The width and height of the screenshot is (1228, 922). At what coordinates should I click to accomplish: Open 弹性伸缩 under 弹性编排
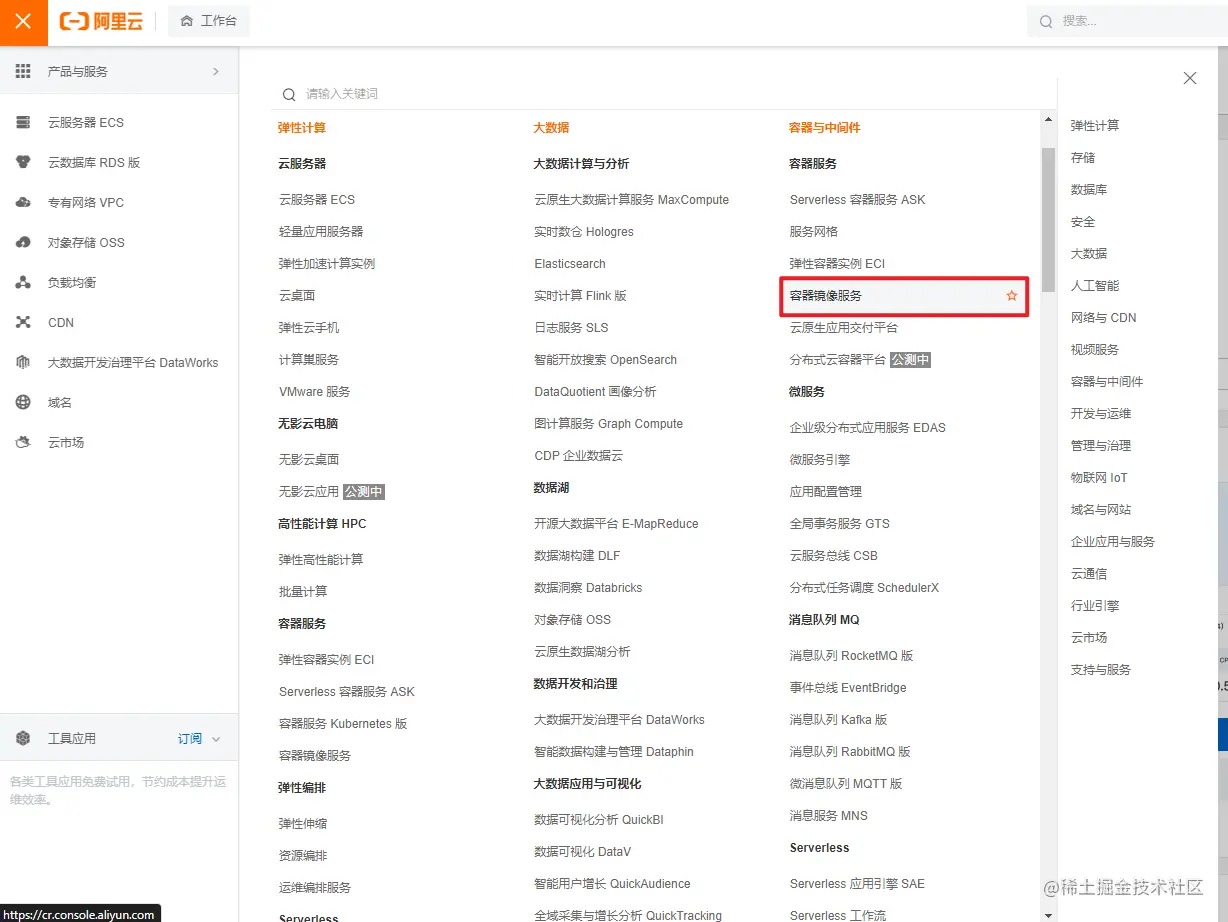coord(303,824)
